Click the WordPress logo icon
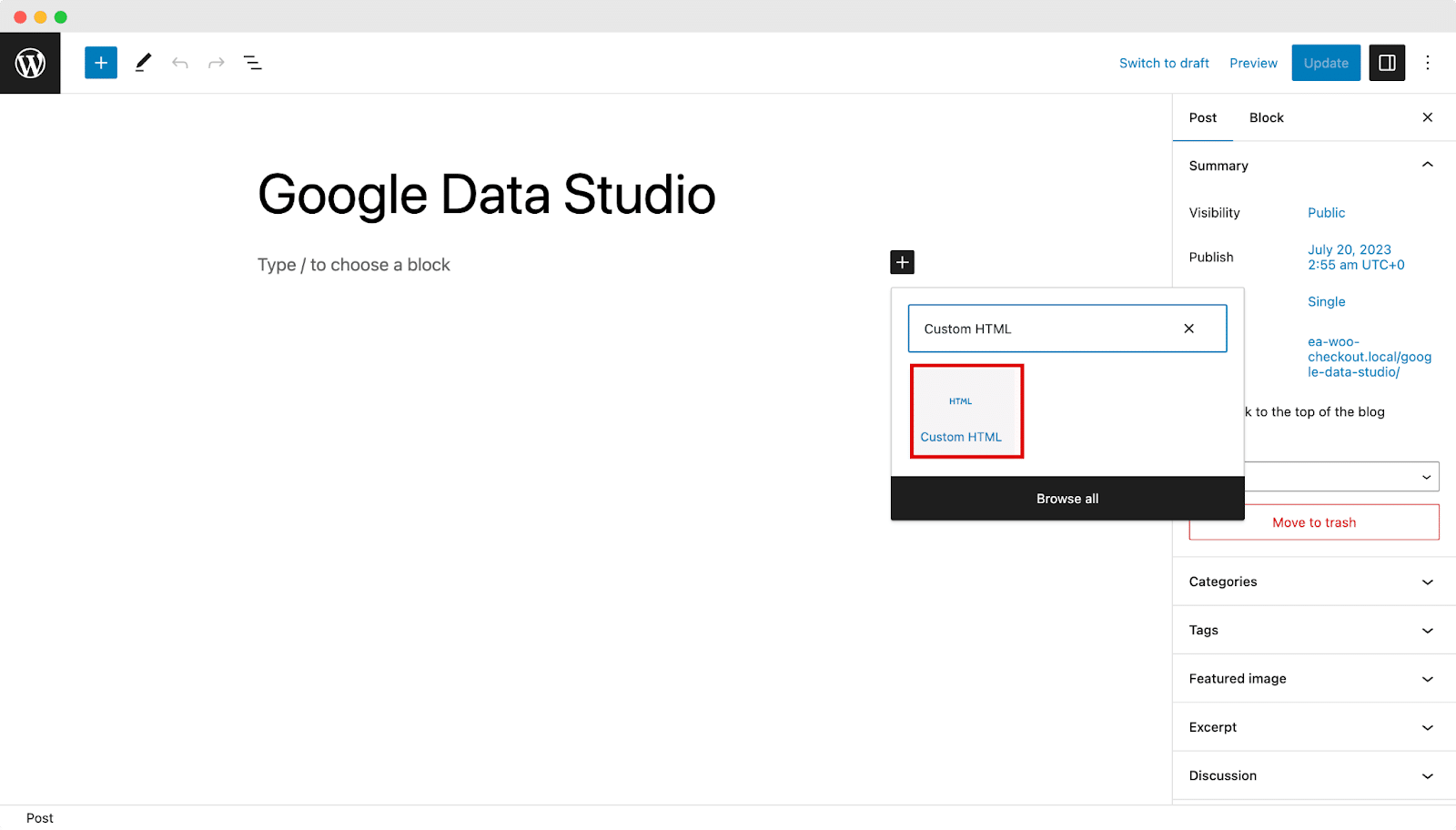This screenshot has height=830, width=1456. click(x=30, y=63)
